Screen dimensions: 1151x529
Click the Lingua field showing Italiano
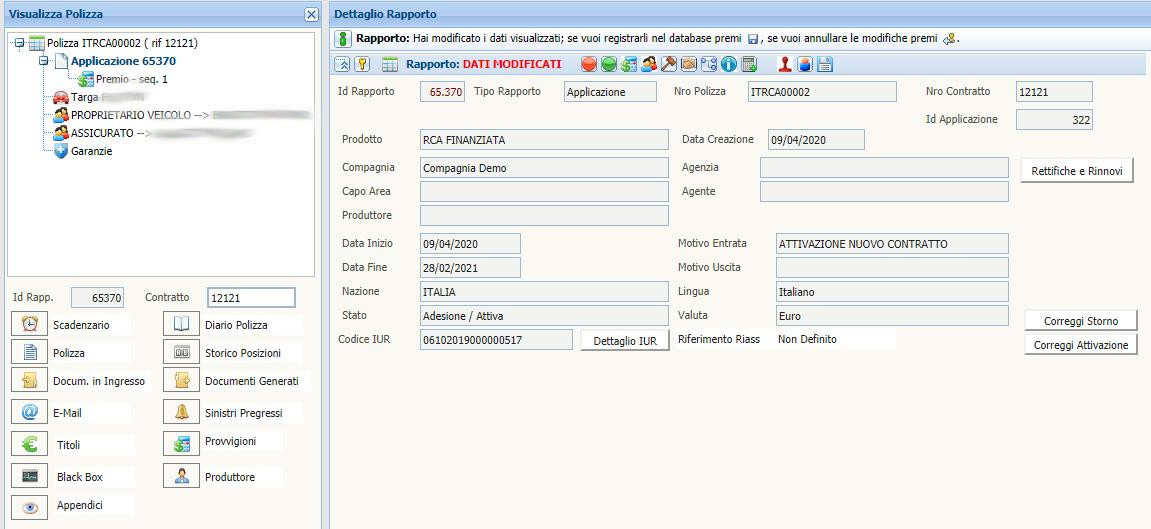pyautogui.click(x=892, y=291)
